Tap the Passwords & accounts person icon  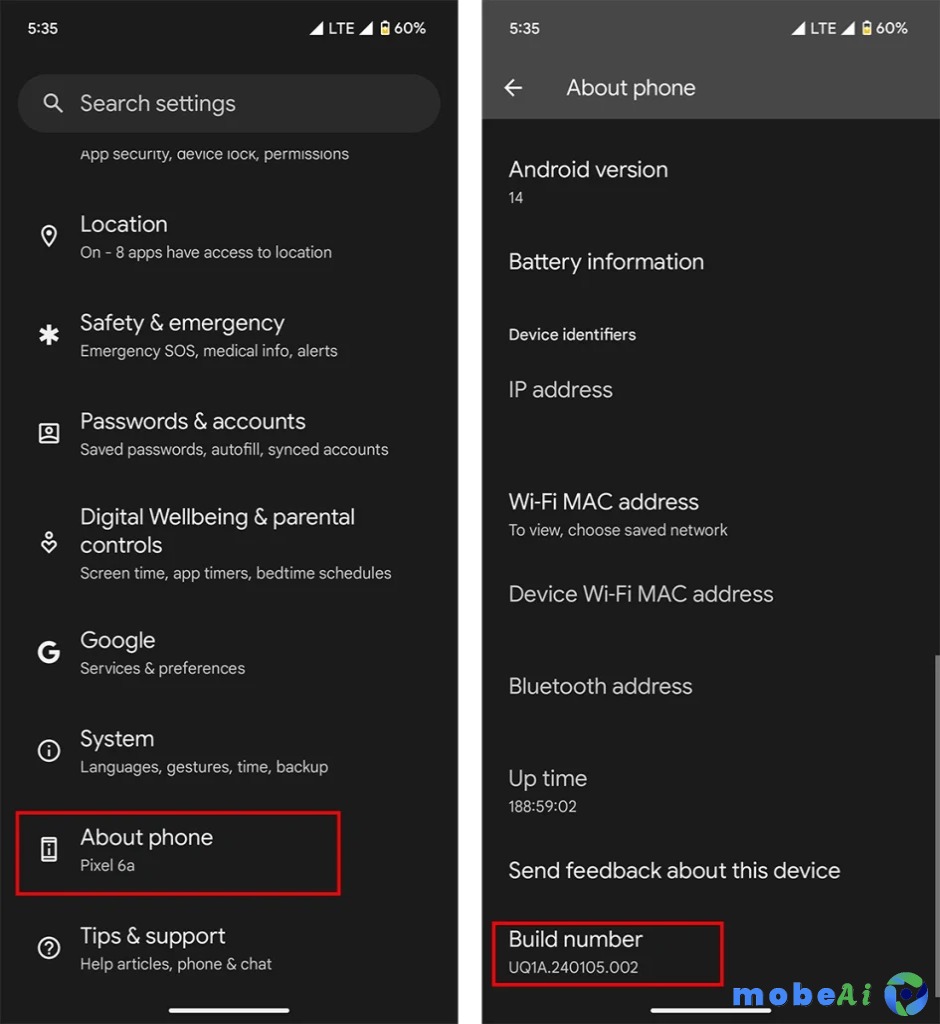click(x=48, y=433)
